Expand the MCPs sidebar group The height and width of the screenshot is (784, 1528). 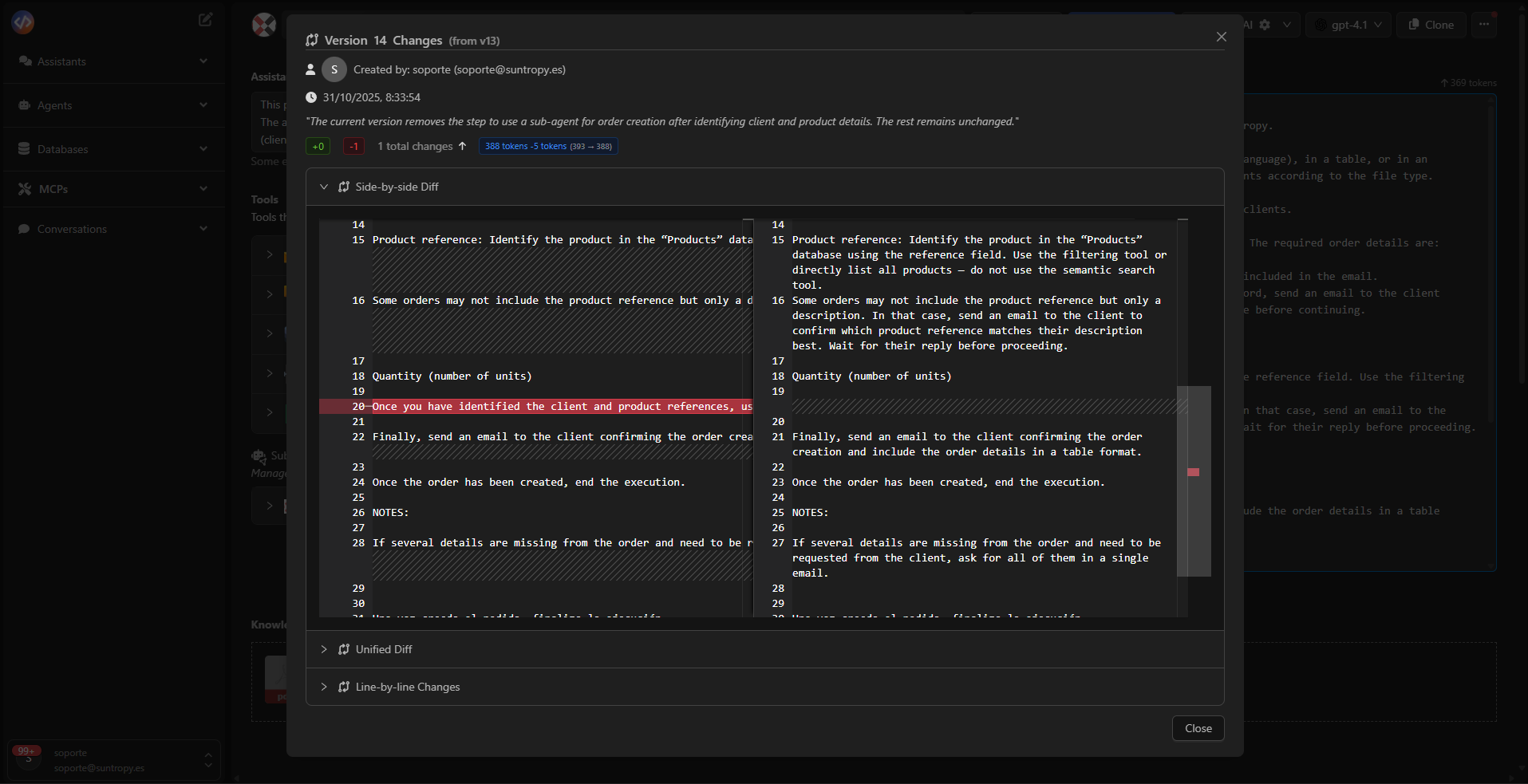pos(203,189)
